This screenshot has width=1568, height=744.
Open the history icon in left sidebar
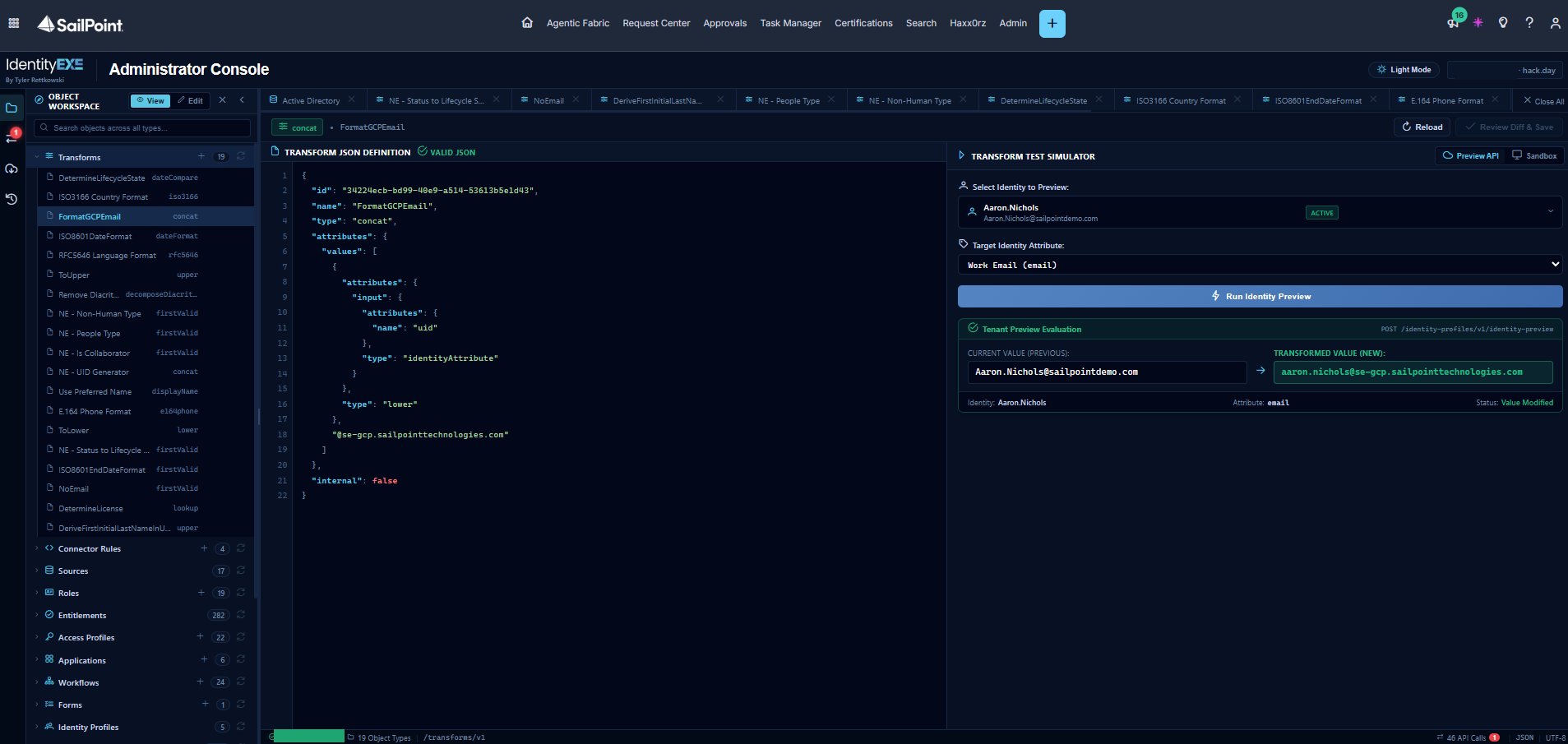(12, 199)
